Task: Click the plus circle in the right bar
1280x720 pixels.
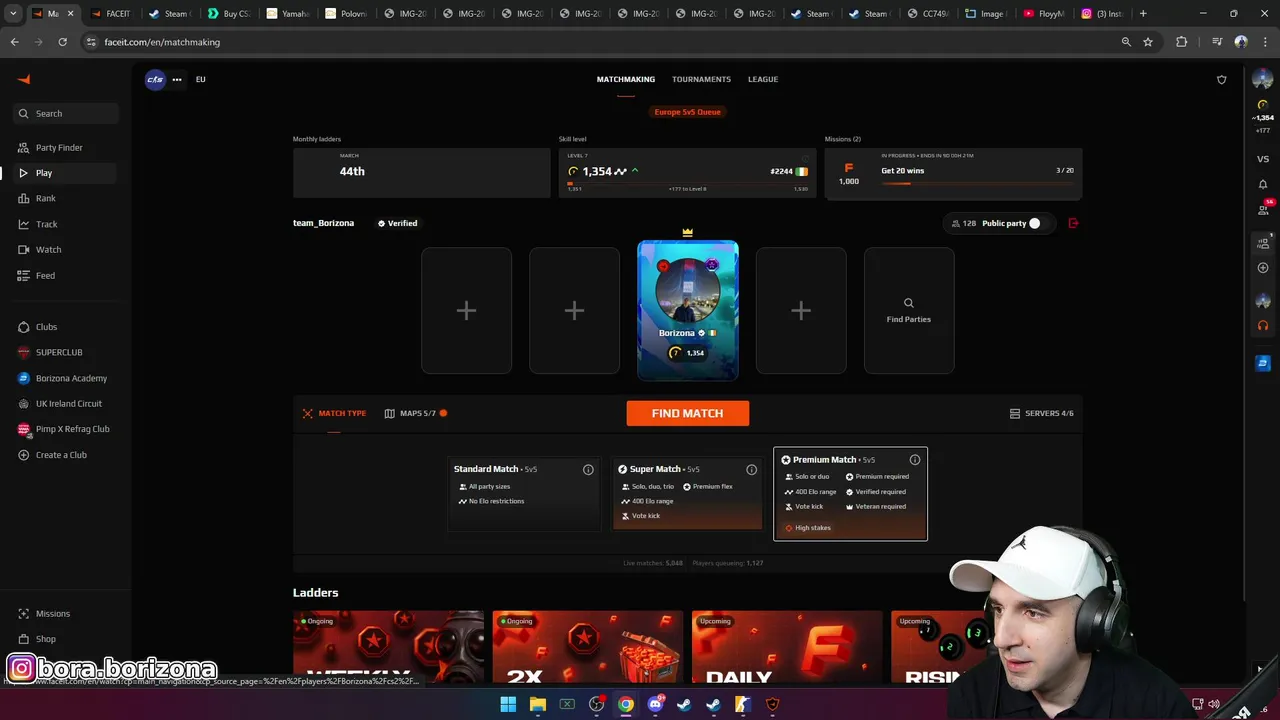Action: click(x=1263, y=268)
